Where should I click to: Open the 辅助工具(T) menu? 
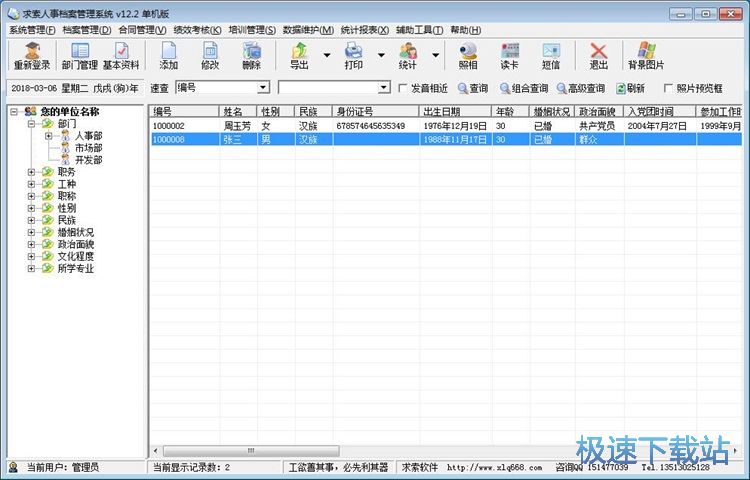click(x=419, y=30)
